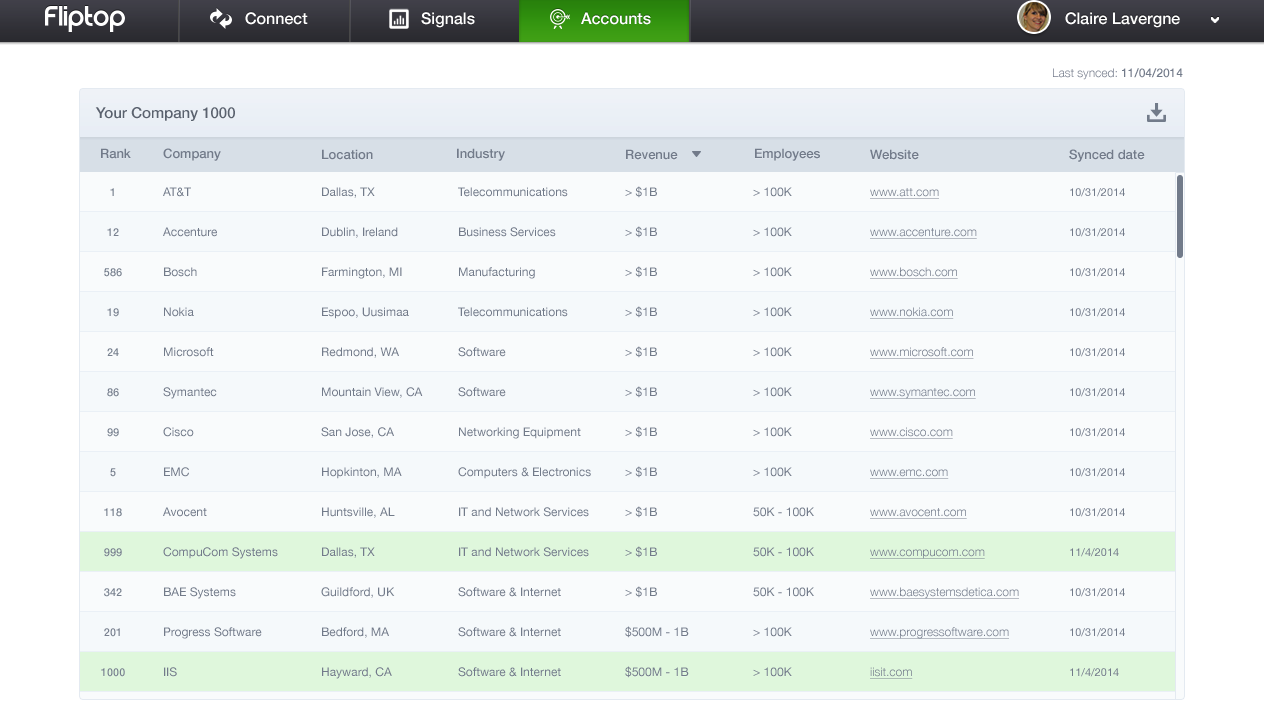The height and width of the screenshot is (707, 1264).
Task: Open www.avocent.com link
Action: [x=918, y=512]
